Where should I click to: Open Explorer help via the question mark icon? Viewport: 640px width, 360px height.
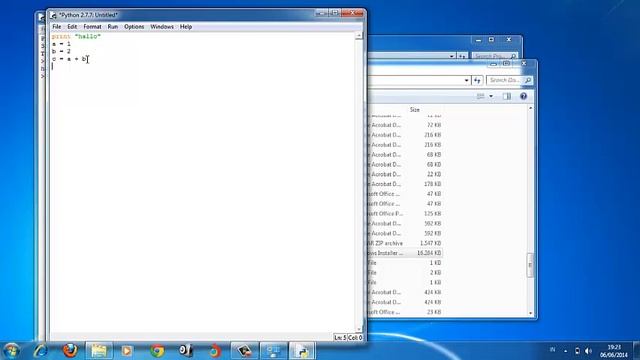(x=523, y=96)
